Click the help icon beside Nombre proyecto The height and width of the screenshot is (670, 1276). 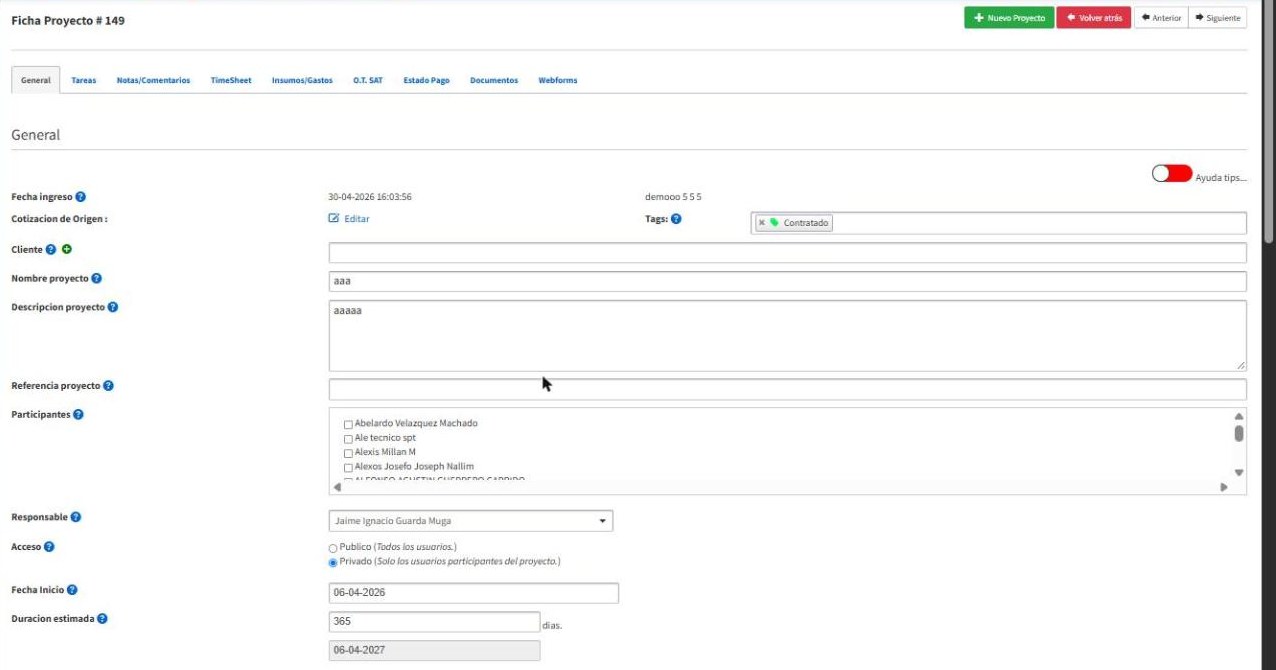[x=96, y=279]
